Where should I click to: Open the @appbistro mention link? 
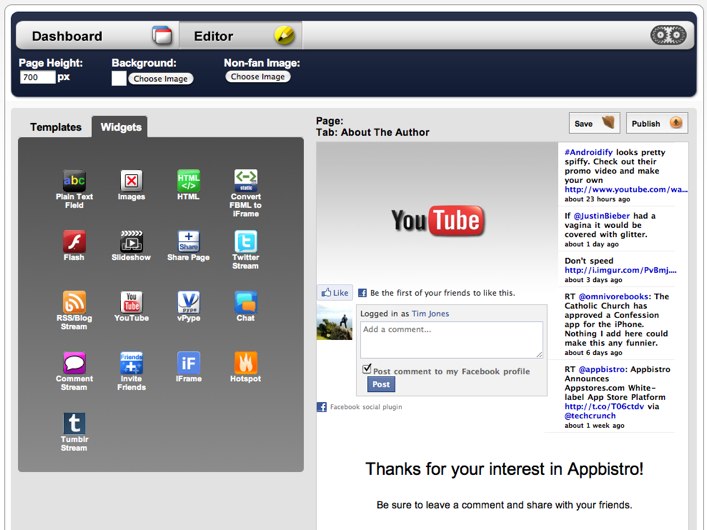point(602,369)
